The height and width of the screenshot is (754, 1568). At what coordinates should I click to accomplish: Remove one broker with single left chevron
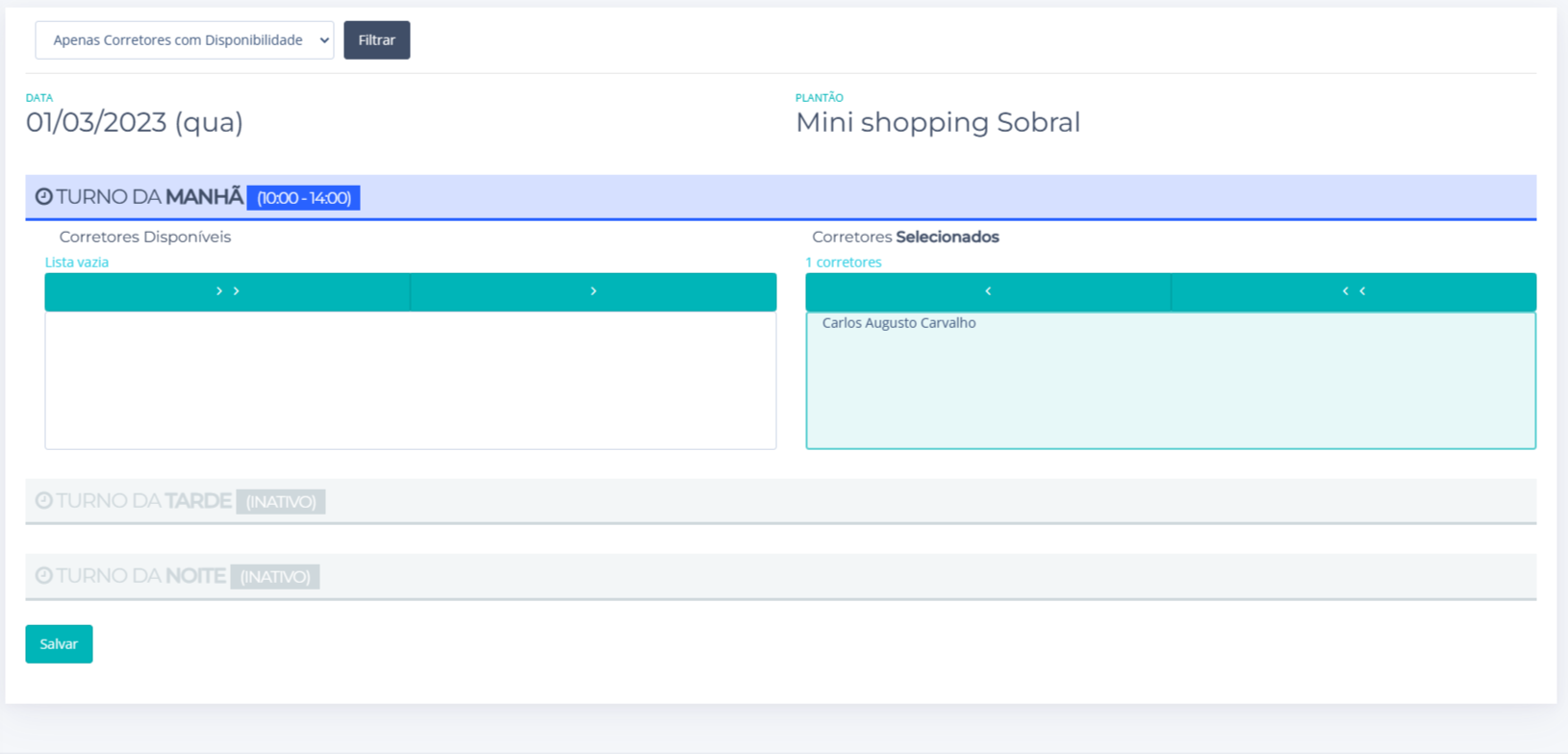[988, 291]
